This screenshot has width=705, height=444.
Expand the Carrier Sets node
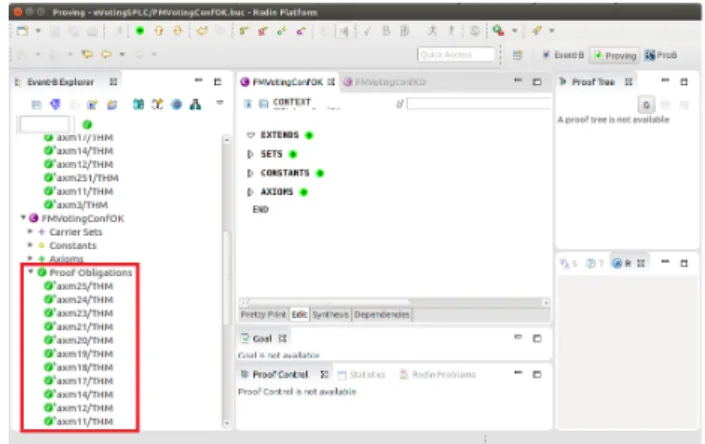click(x=30, y=231)
